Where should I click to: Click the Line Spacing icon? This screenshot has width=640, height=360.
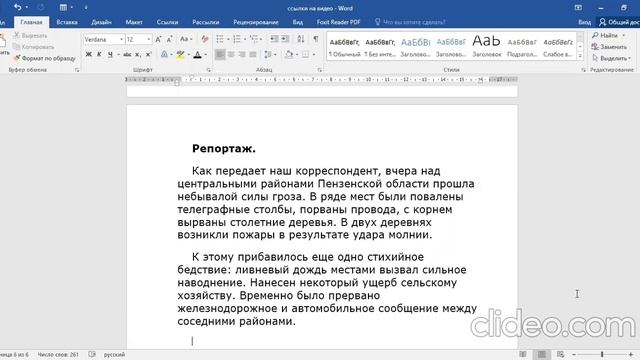click(x=268, y=54)
